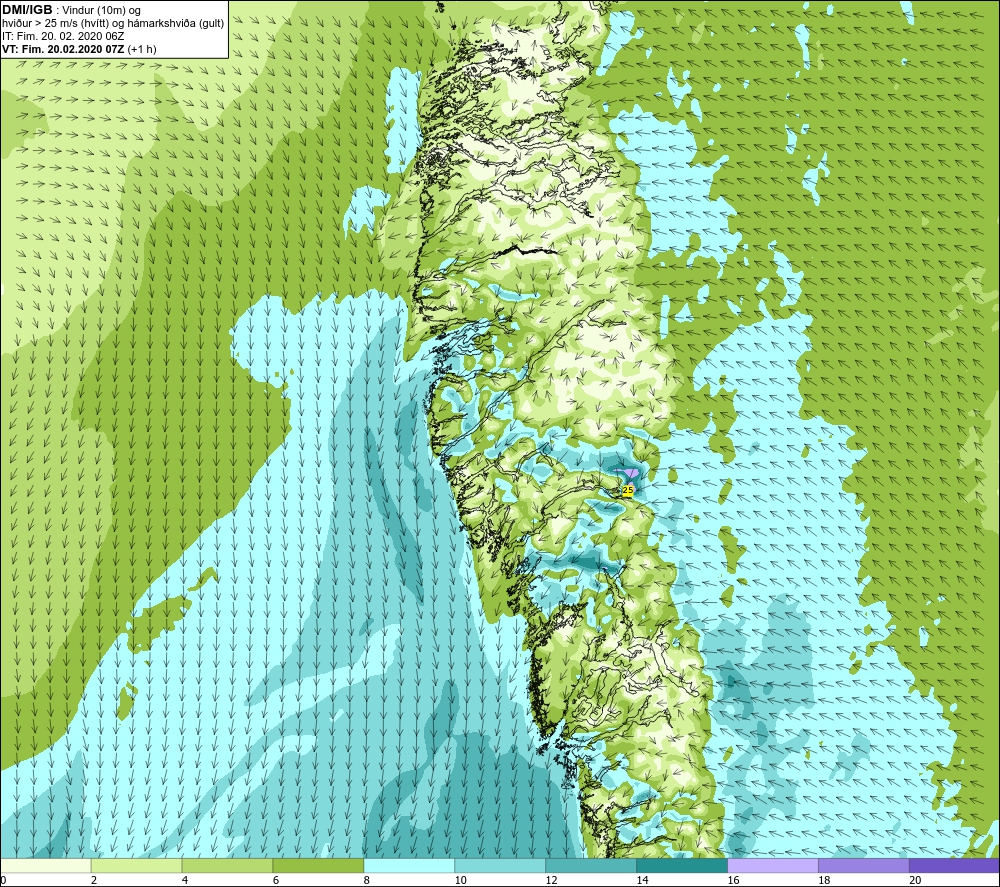This screenshot has width=1000, height=887.
Task: Click the 8–10 m/s light cyan legend swatch
Action: pyautogui.click(x=409, y=865)
